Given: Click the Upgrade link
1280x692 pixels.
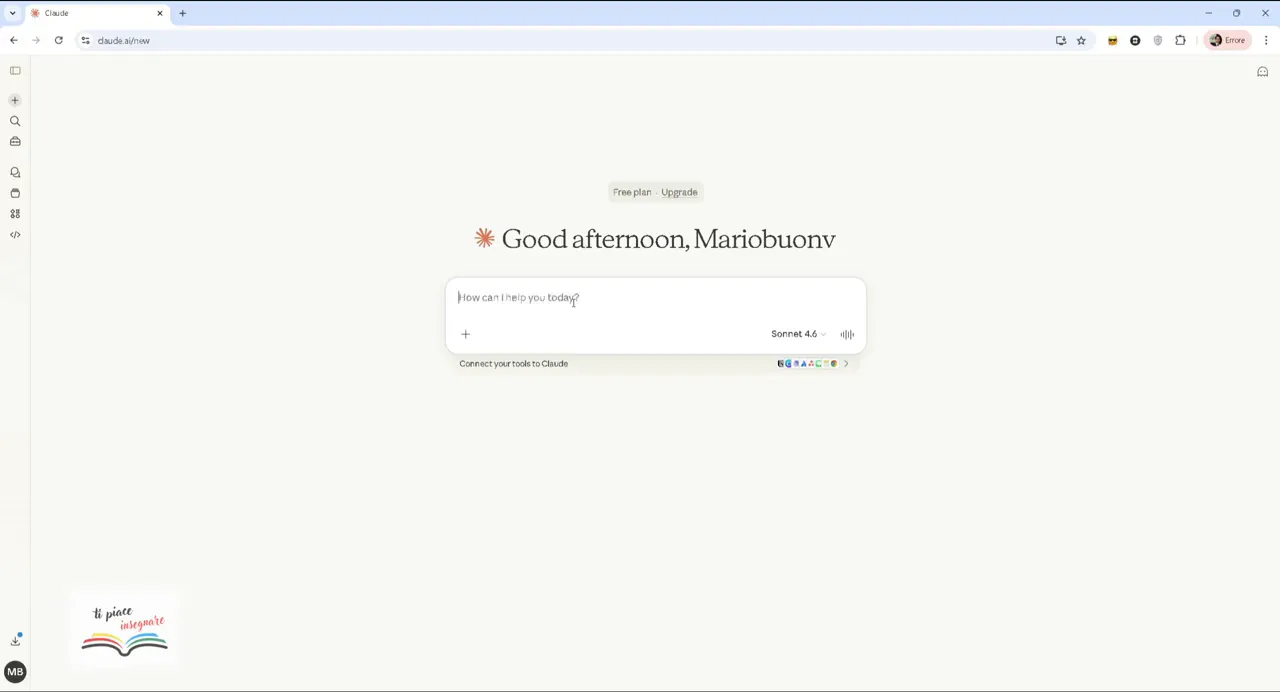Looking at the screenshot, I should [679, 192].
